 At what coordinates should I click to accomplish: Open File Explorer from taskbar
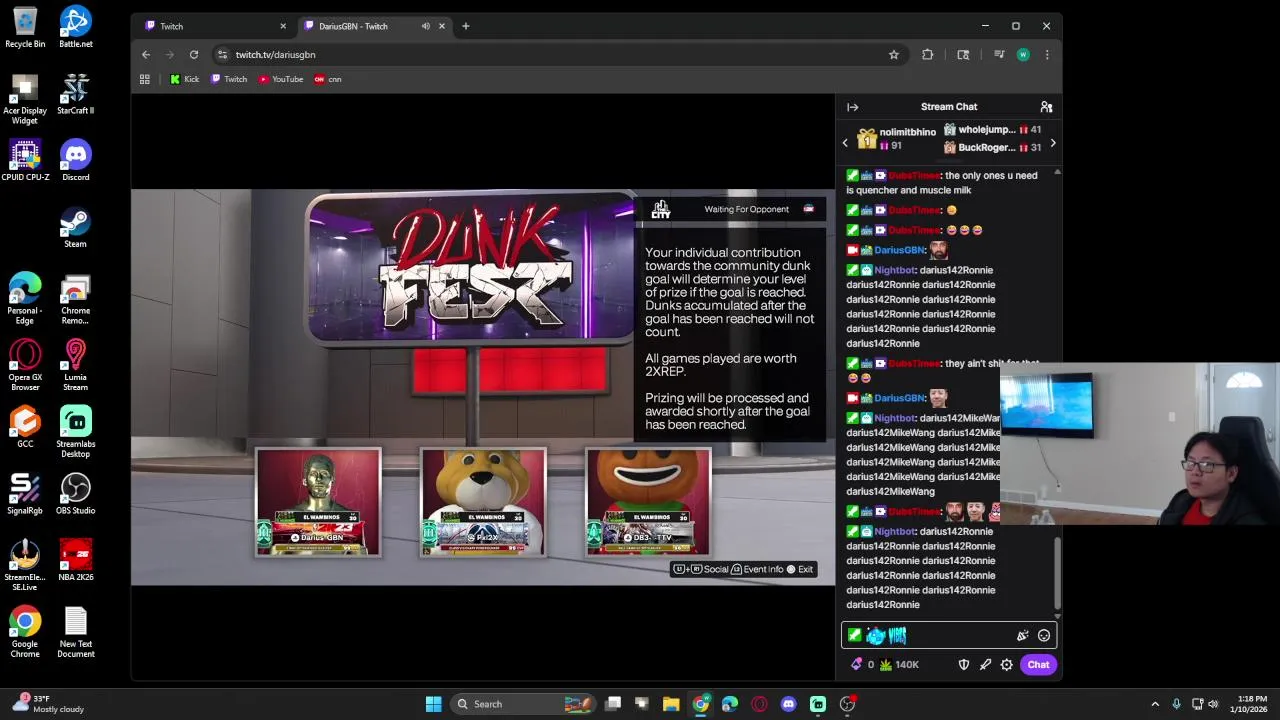click(671, 704)
